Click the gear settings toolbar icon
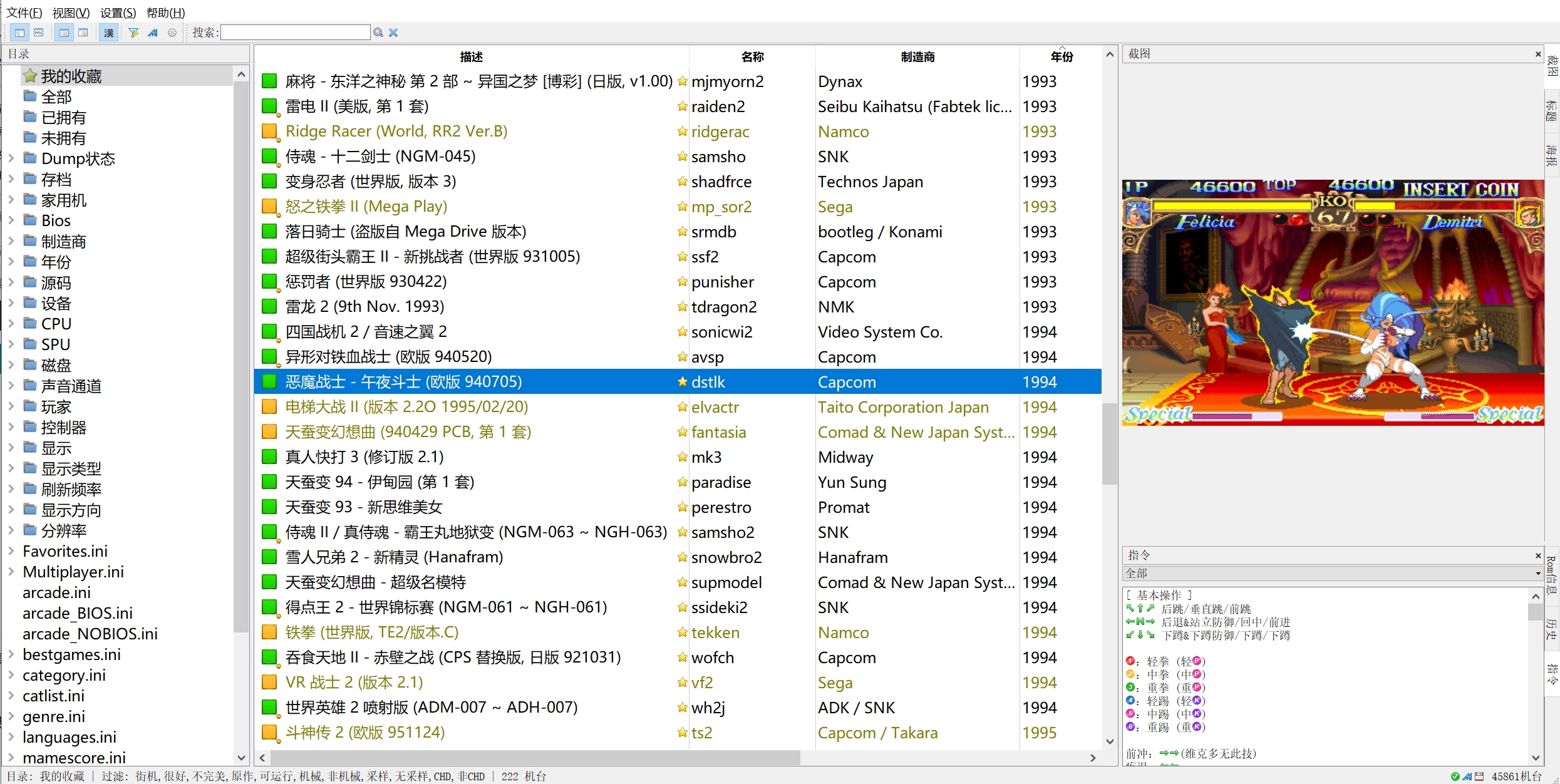The width and height of the screenshot is (1560, 784). [172, 33]
